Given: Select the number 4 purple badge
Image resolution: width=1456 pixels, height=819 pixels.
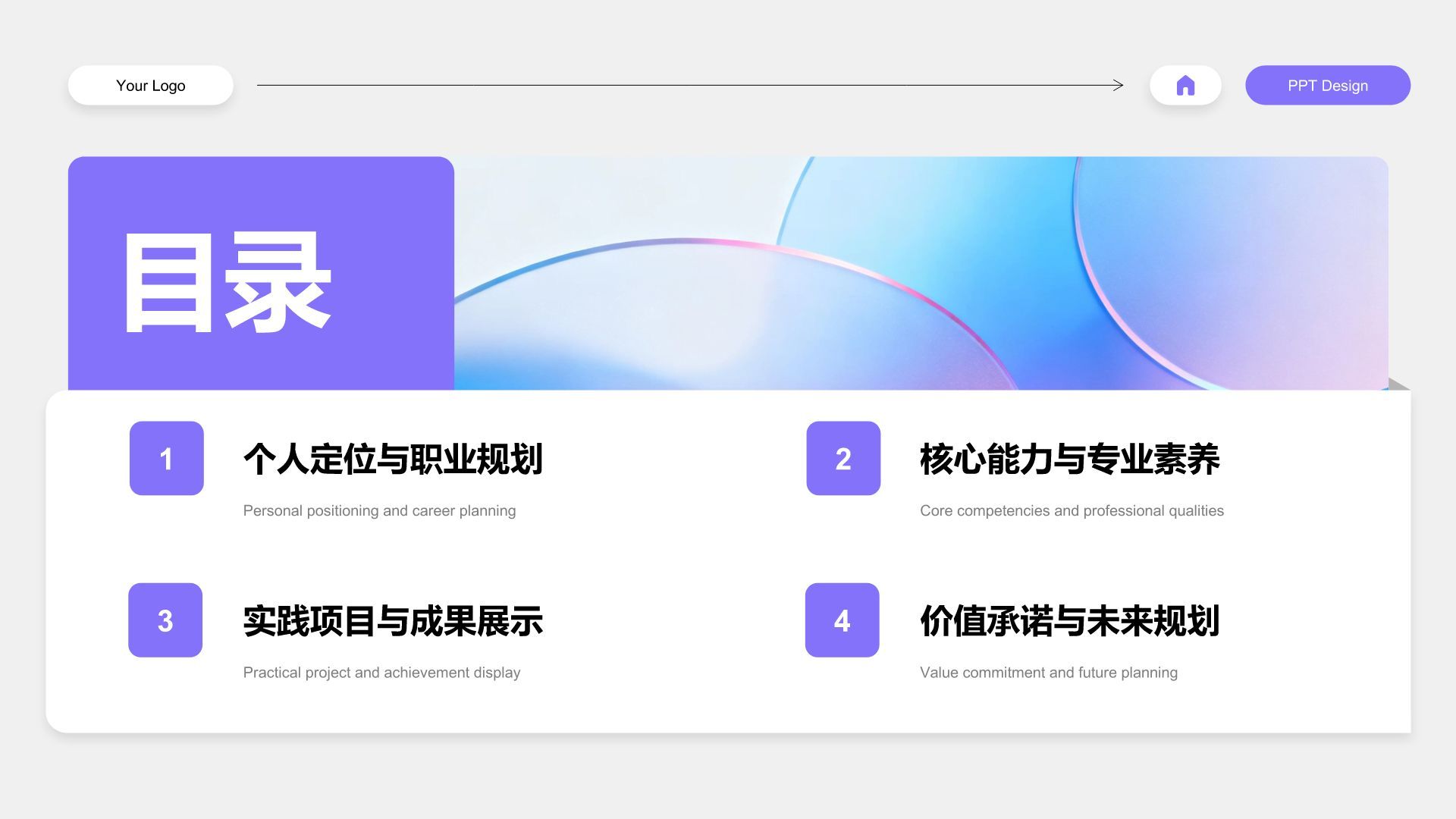Looking at the screenshot, I should [x=842, y=620].
